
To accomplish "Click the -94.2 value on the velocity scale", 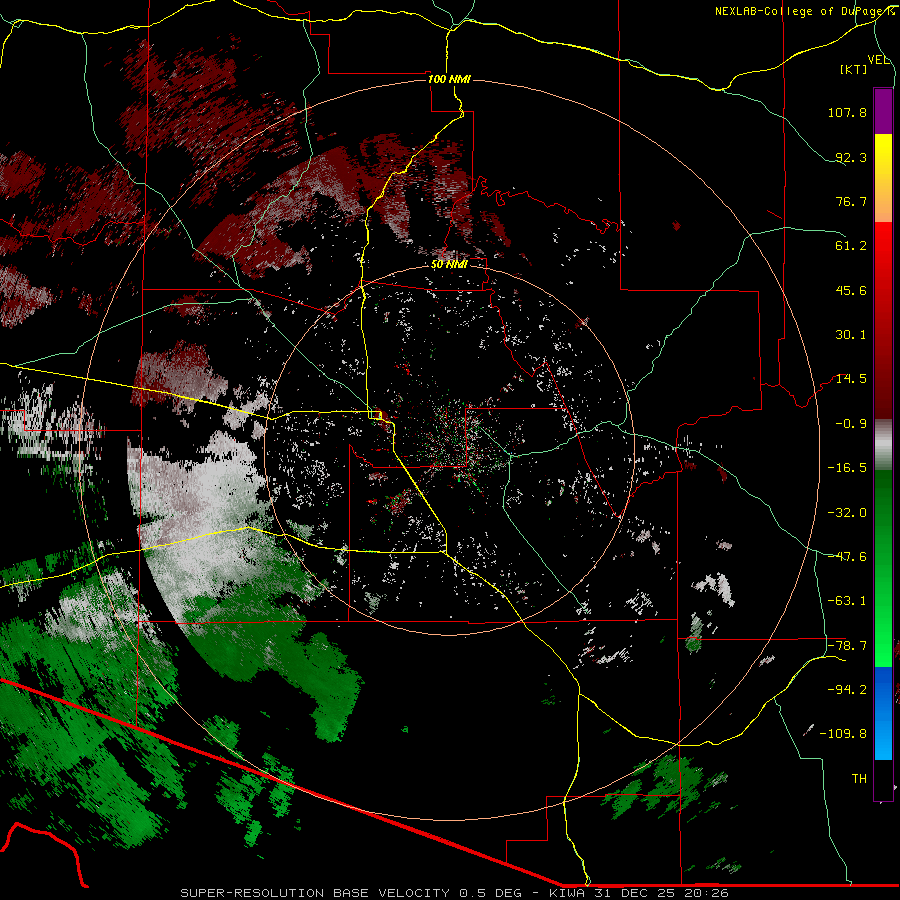I will (847, 689).
